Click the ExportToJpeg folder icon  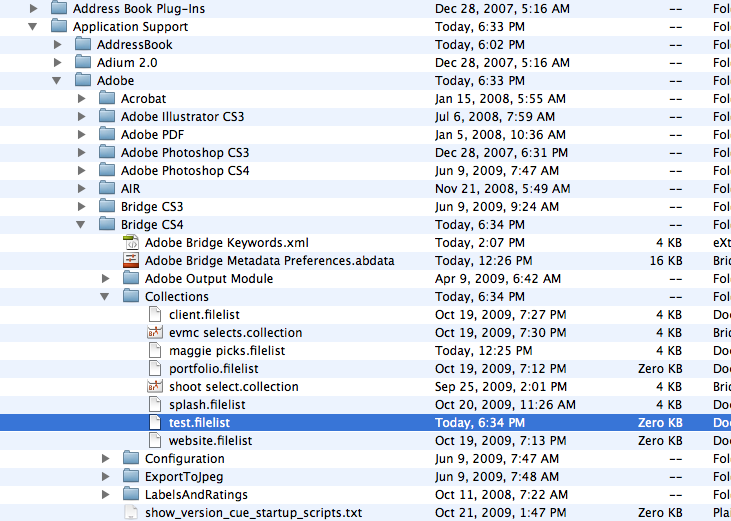[131, 476]
